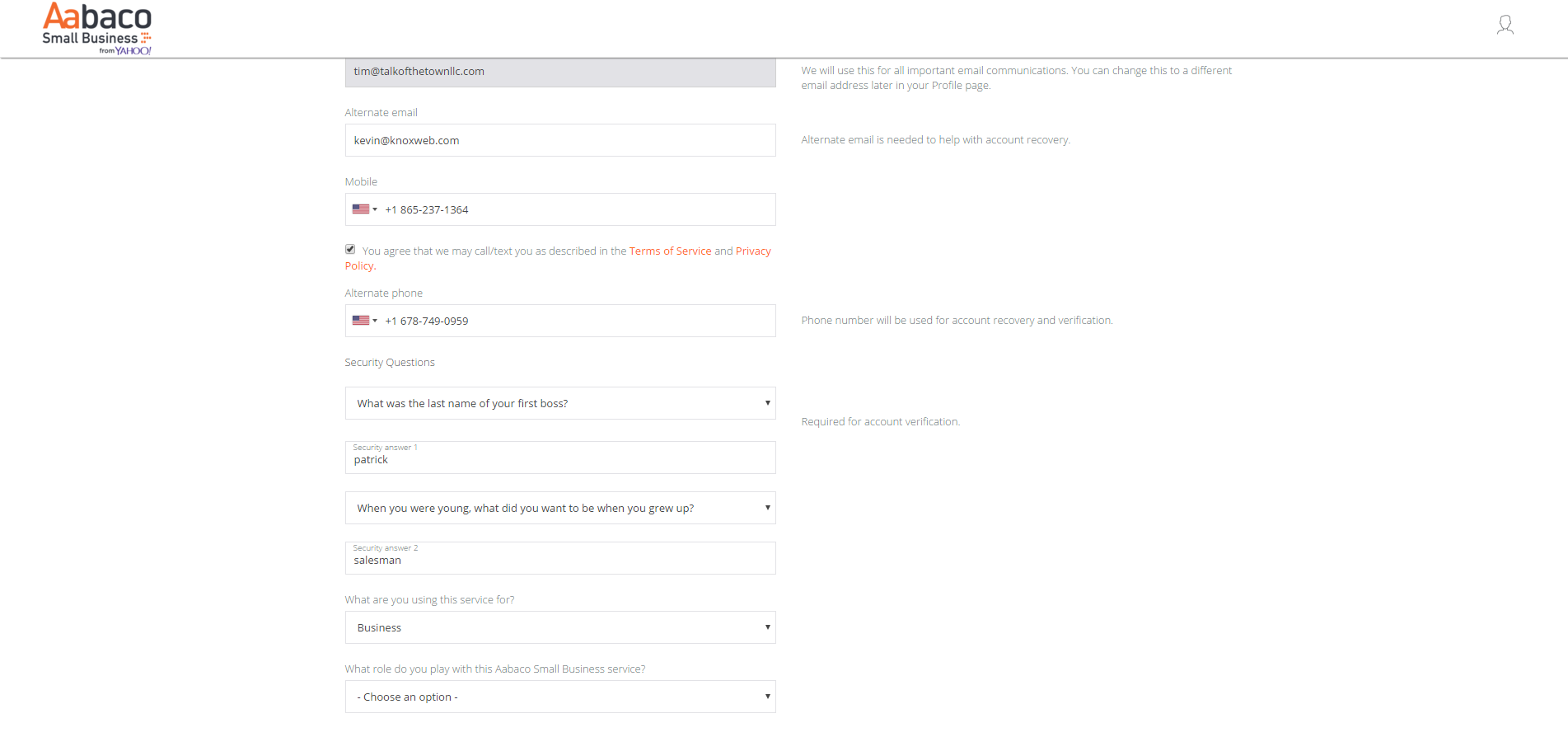Click the Mobile country flag selector
This screenshot has height=751, width=1568.
(364, 209)
